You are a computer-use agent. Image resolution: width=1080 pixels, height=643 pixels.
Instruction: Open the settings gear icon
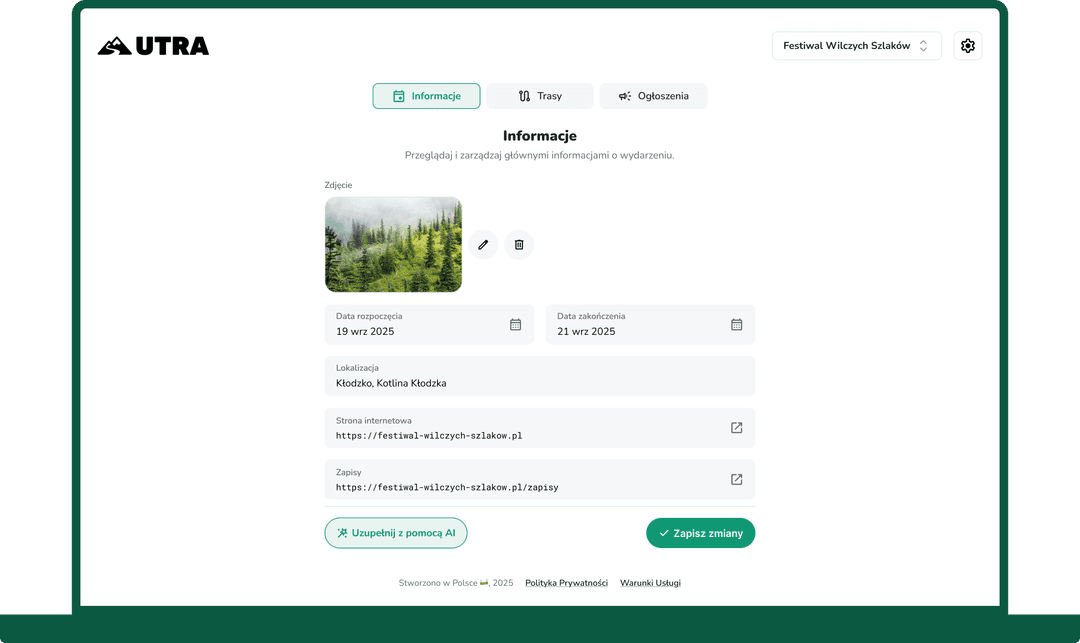(967, 45)
